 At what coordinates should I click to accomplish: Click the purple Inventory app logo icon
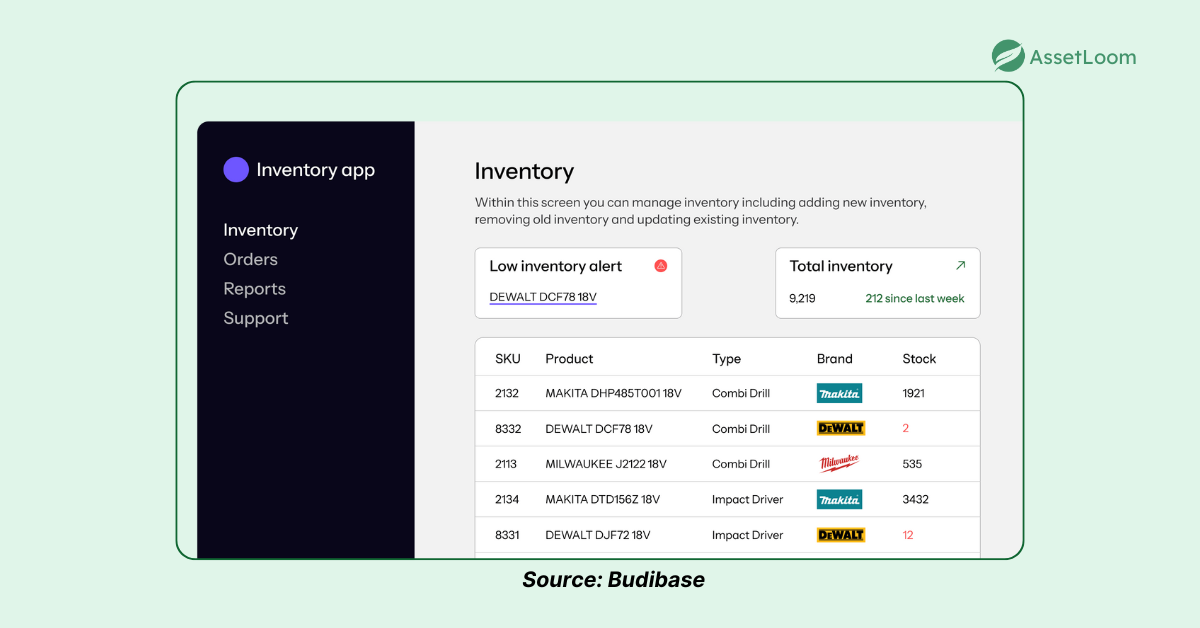(236, 169)
